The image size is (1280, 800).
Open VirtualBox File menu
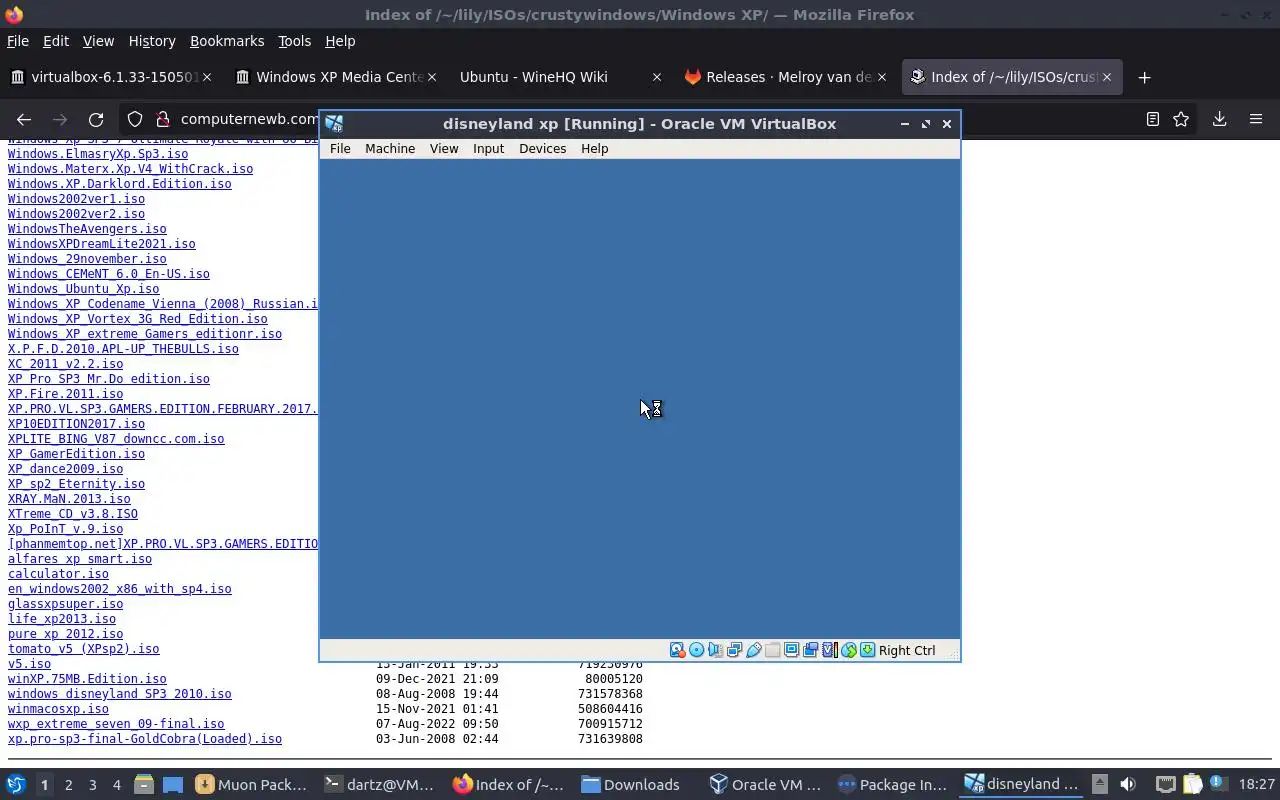340,148
